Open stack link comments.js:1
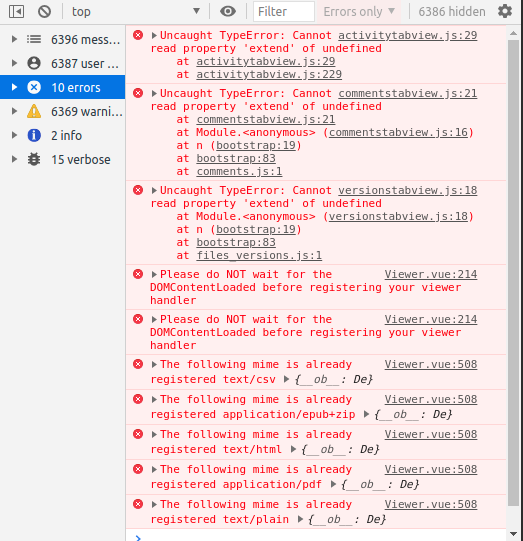This screenshot has height=541, width=523. point(239,171)
